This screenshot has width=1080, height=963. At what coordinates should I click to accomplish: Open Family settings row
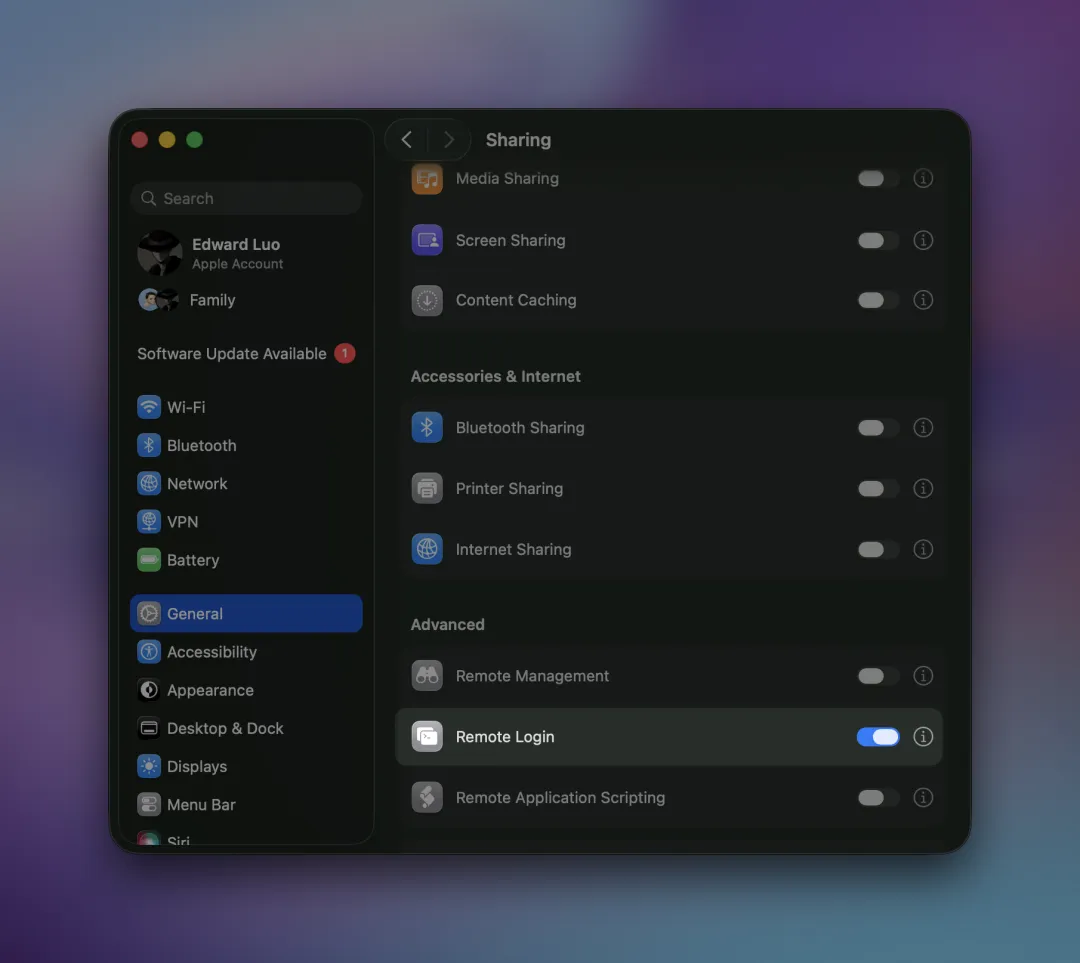click(x=246, y=300)
